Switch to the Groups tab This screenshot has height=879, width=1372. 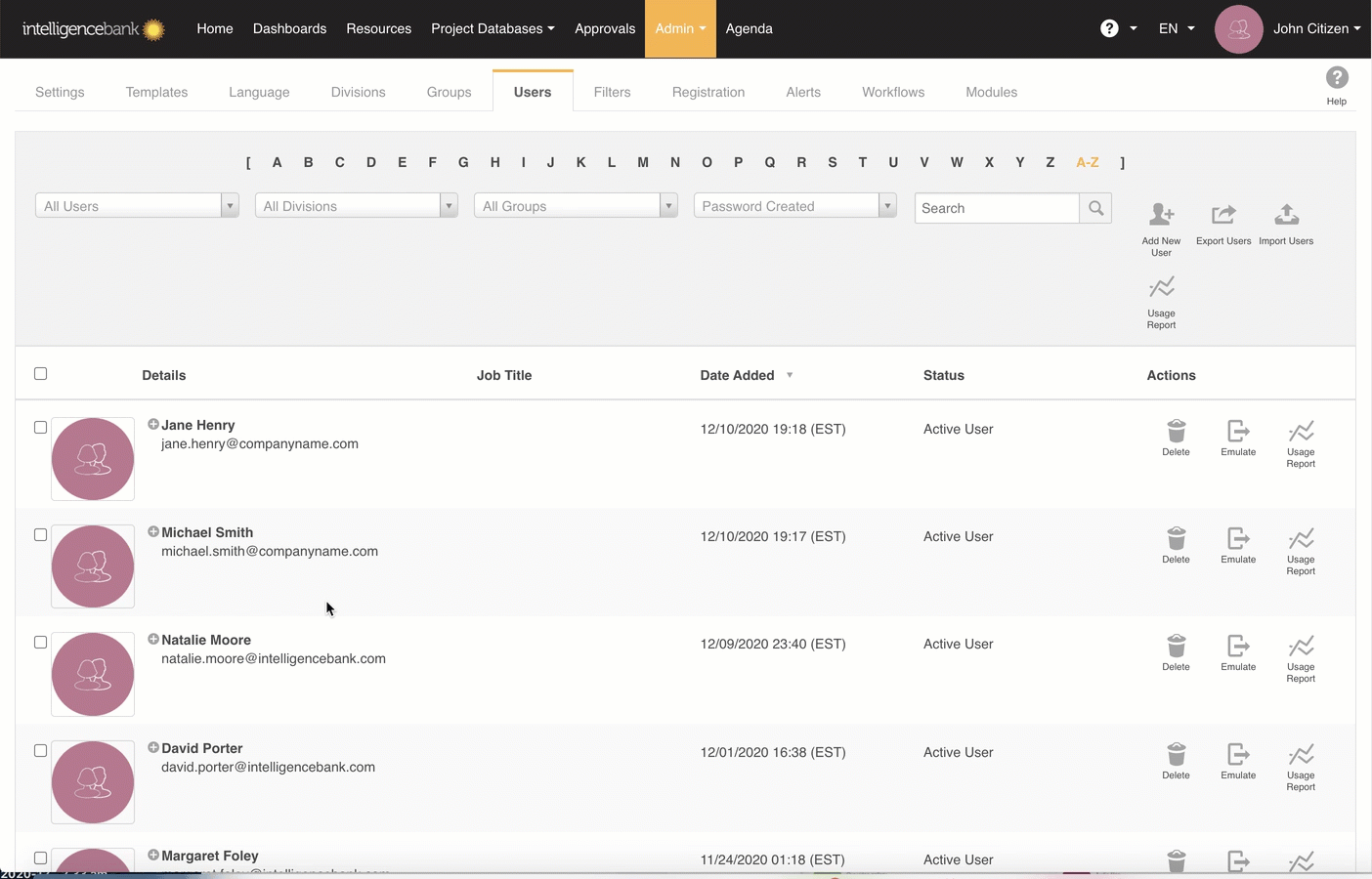[x=449, y=92]
